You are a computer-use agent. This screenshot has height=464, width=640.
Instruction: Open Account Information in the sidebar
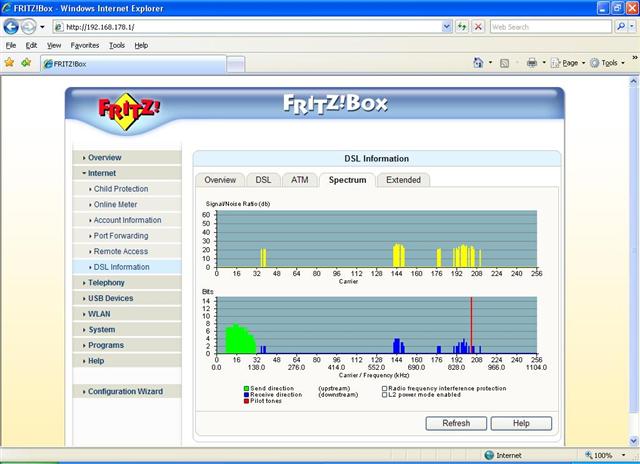[x=127, y=220]
